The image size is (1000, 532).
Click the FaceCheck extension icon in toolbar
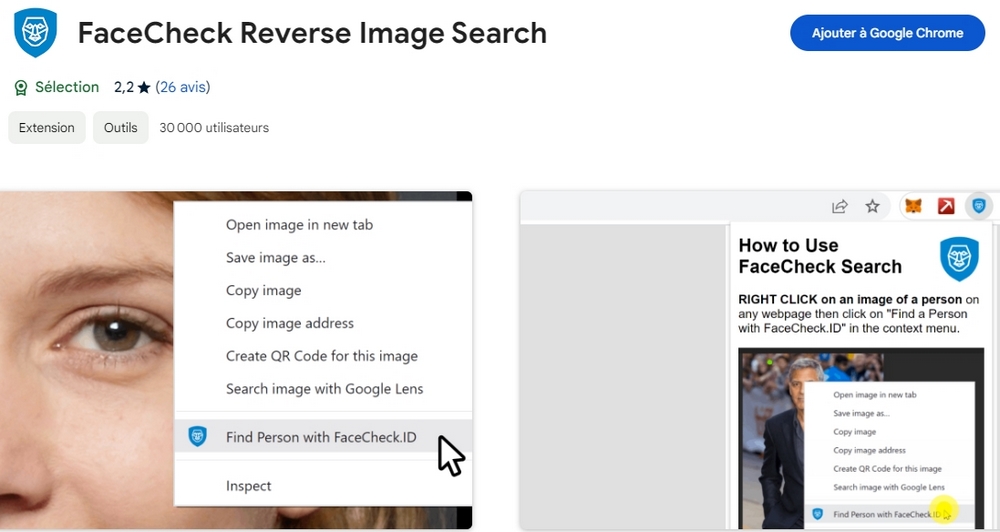(979, 206)
